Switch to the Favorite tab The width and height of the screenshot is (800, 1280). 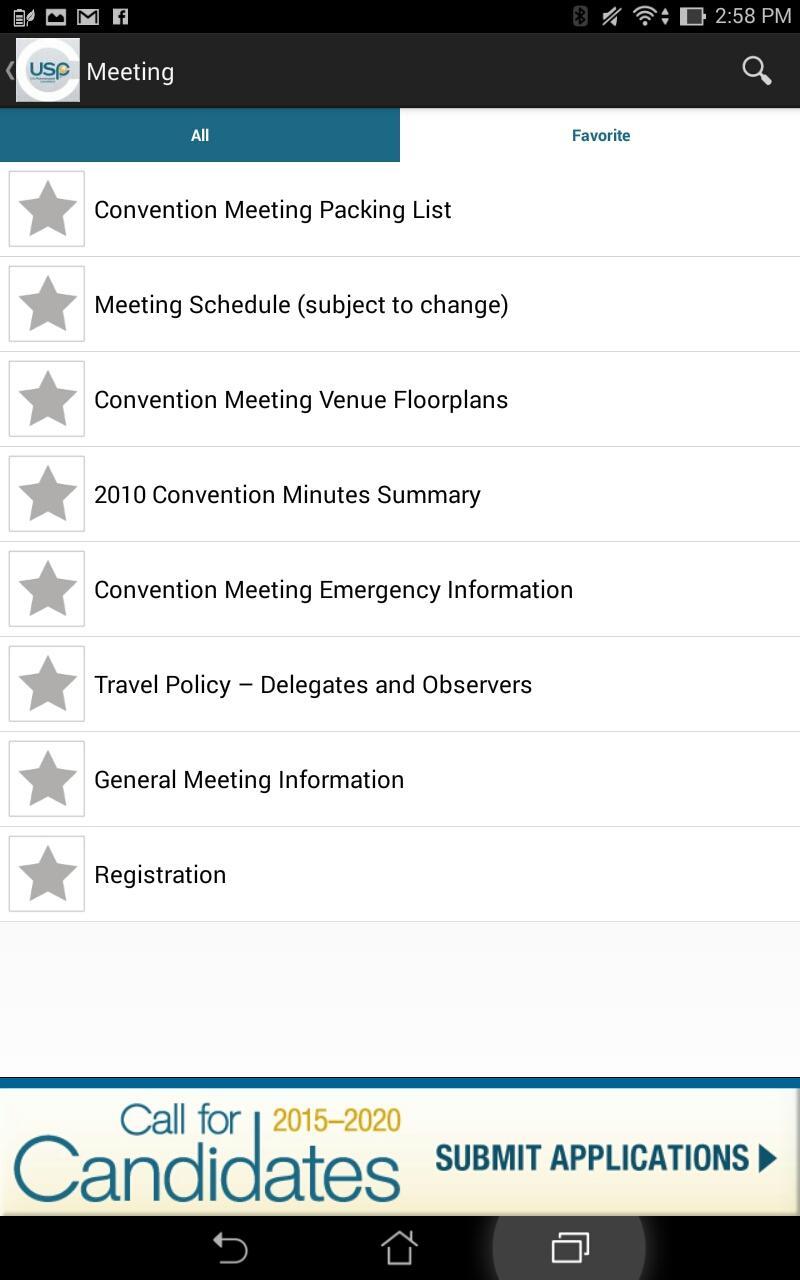600,135
